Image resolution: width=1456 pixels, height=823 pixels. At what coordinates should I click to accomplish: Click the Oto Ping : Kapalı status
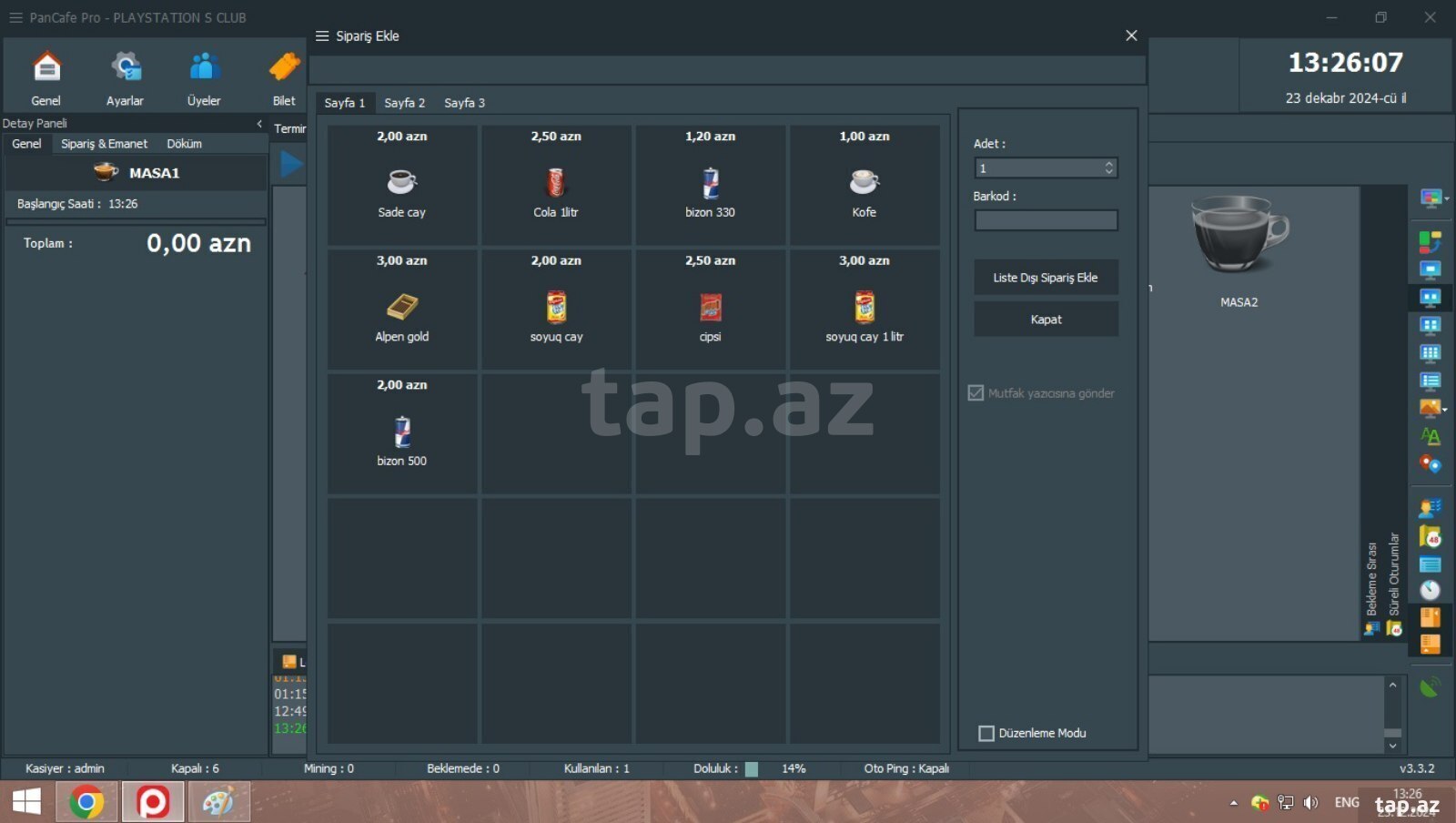906,768
